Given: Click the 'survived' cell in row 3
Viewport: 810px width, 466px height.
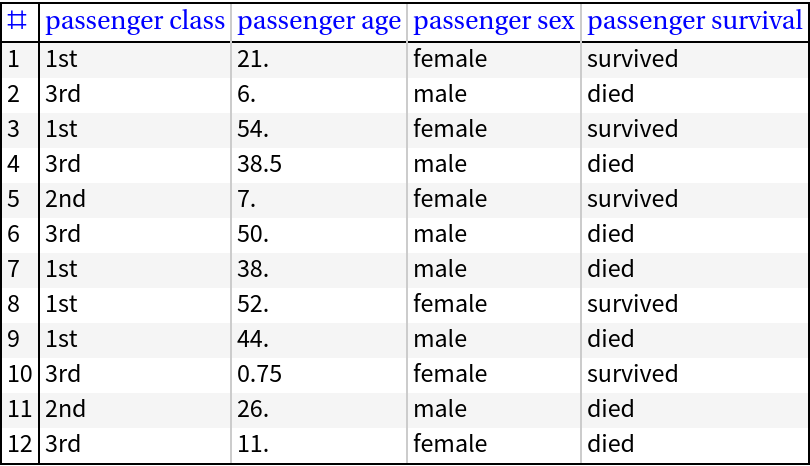Looking at the screenshot, I should (632, 129).
